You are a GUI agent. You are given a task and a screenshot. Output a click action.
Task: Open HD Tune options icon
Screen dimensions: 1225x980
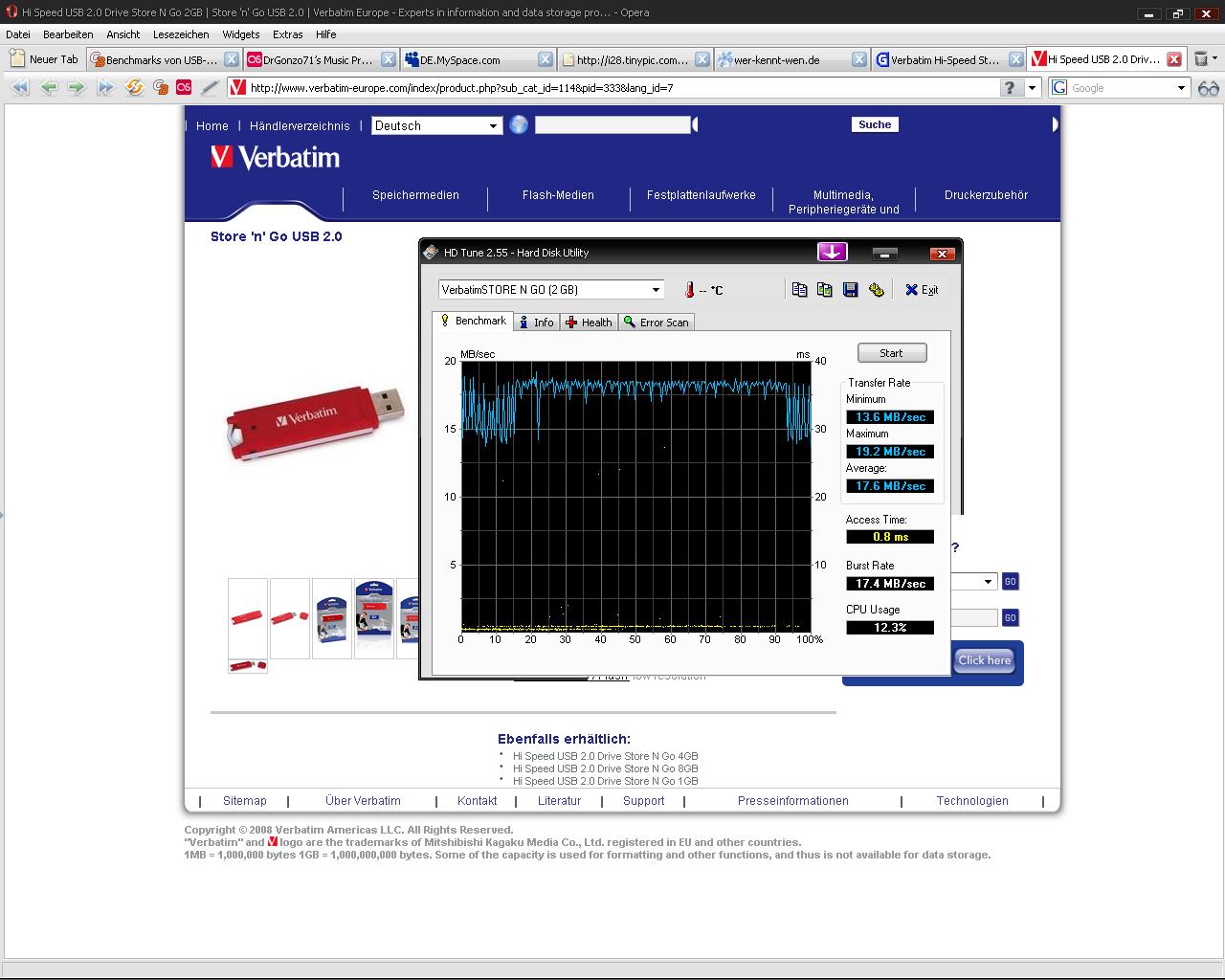[x=876, y=290]
